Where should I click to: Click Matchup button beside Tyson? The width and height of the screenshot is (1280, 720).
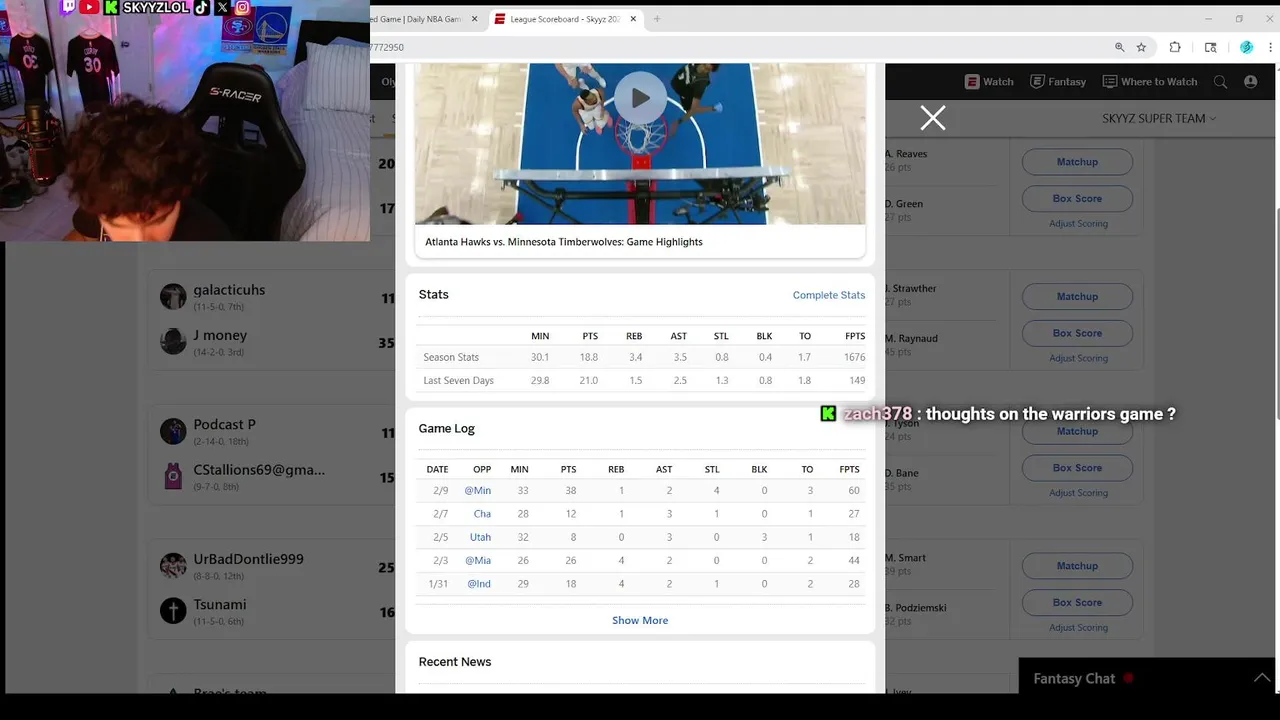1077,431
